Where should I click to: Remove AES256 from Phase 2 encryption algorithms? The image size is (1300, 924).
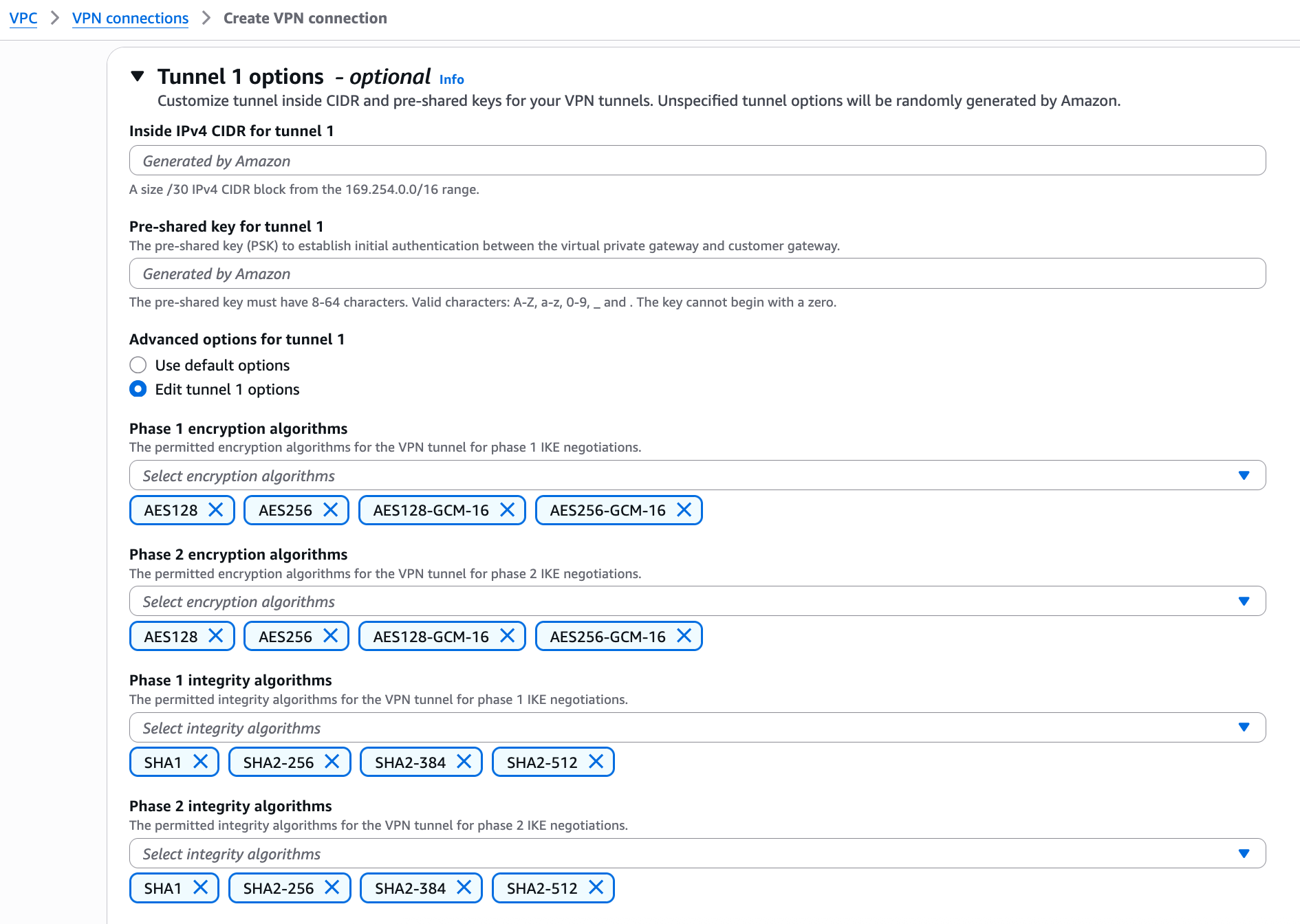tap(330, 636)
